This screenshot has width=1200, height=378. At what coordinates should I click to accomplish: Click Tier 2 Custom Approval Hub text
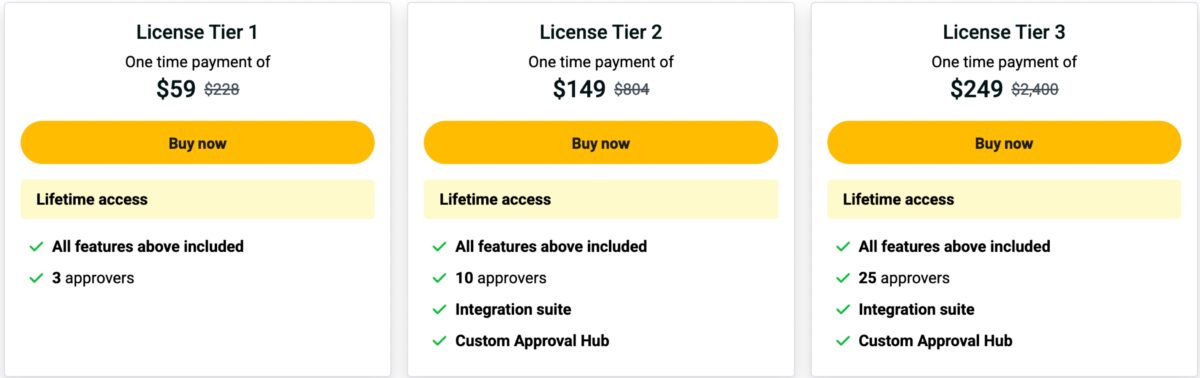click(532, 341)
